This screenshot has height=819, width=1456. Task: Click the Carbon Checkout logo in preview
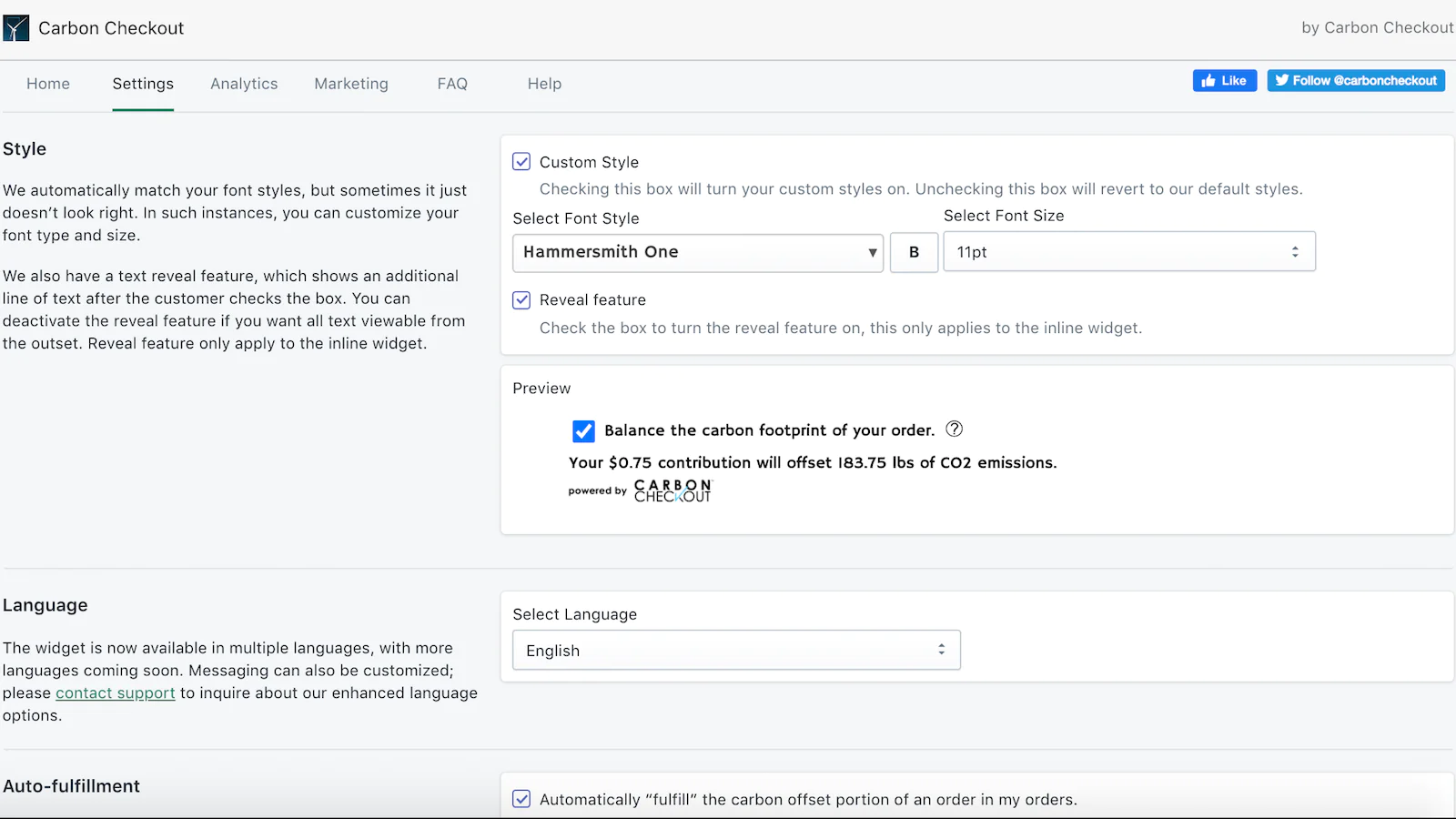point(672,490)
